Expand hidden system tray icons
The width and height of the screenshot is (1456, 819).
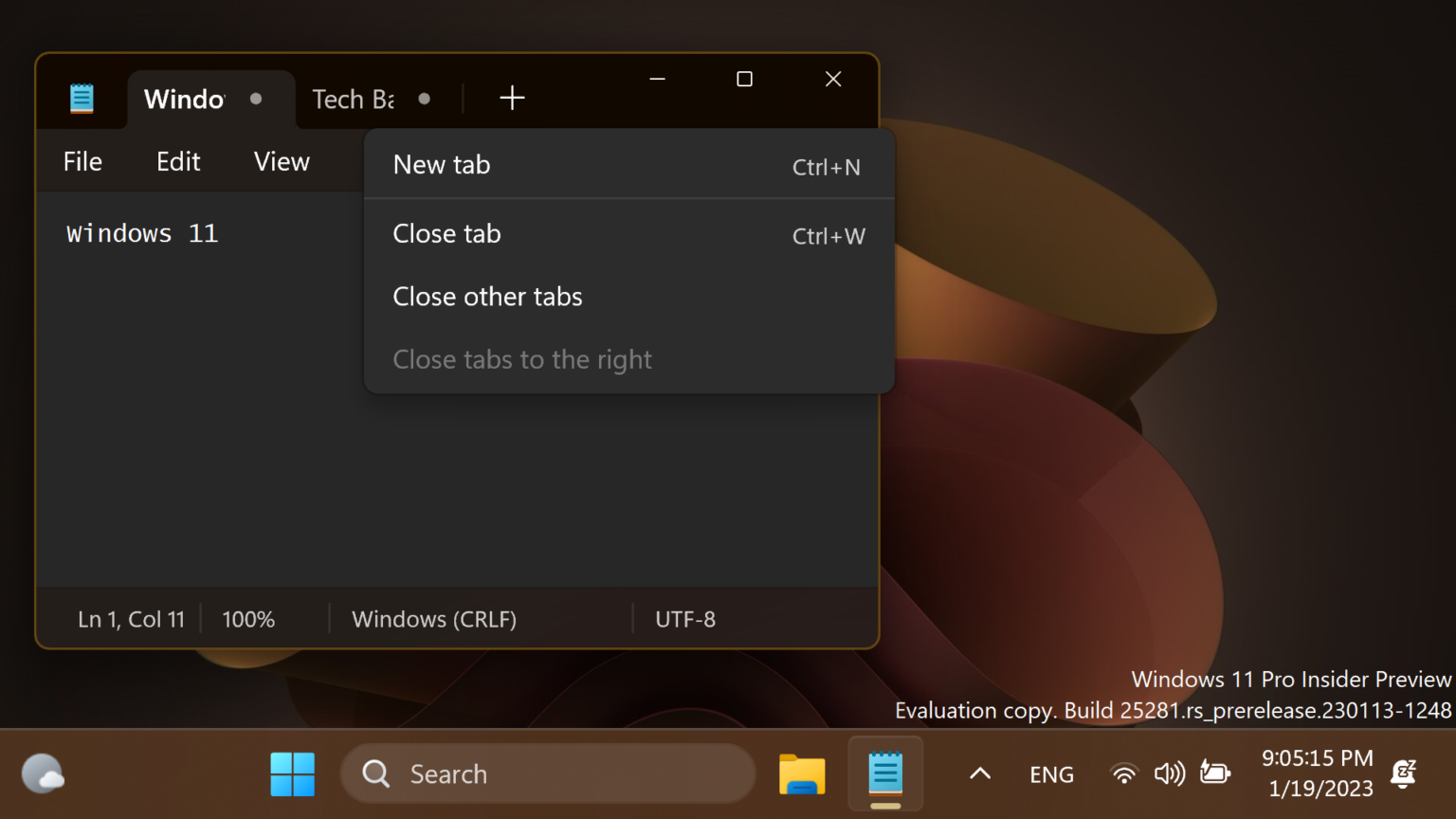click(x=979, y=773)
